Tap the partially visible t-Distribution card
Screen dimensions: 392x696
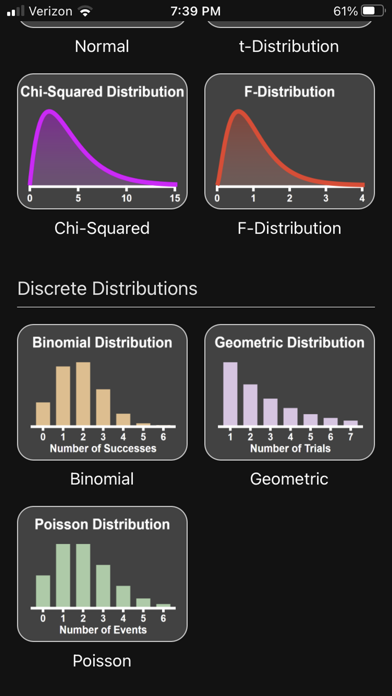tap(289, 23)
